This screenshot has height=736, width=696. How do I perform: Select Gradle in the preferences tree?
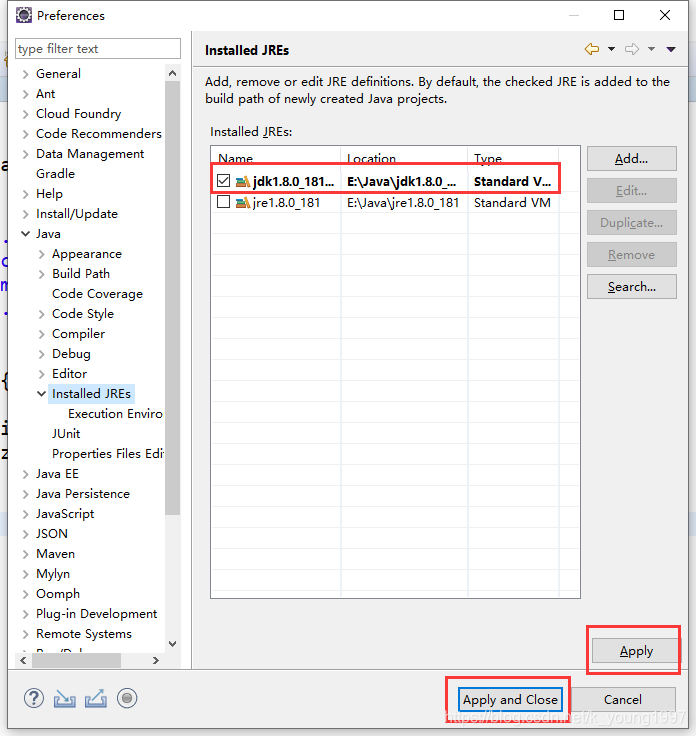(x=55, y=174)
